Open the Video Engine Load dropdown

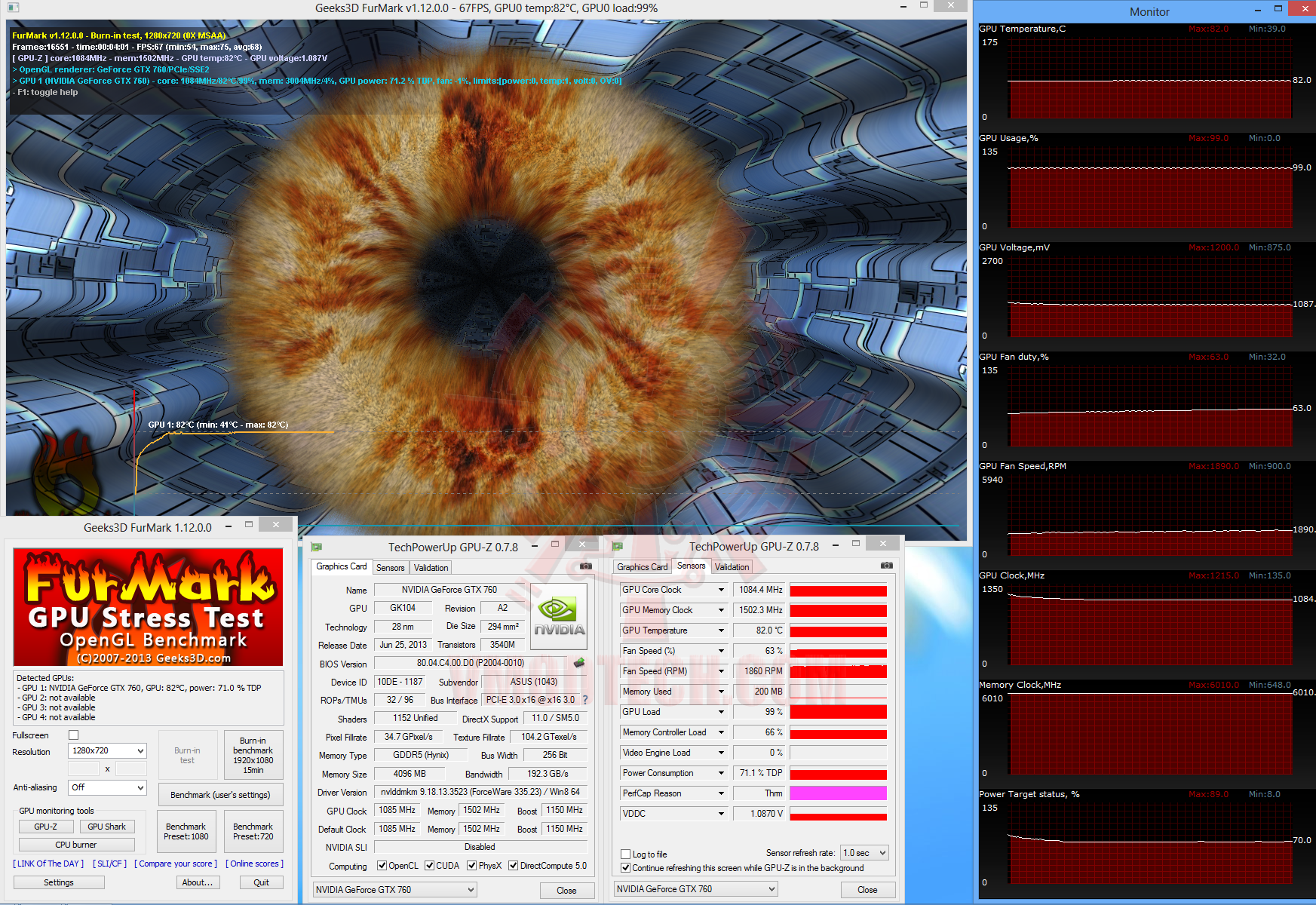click(721, 753)
